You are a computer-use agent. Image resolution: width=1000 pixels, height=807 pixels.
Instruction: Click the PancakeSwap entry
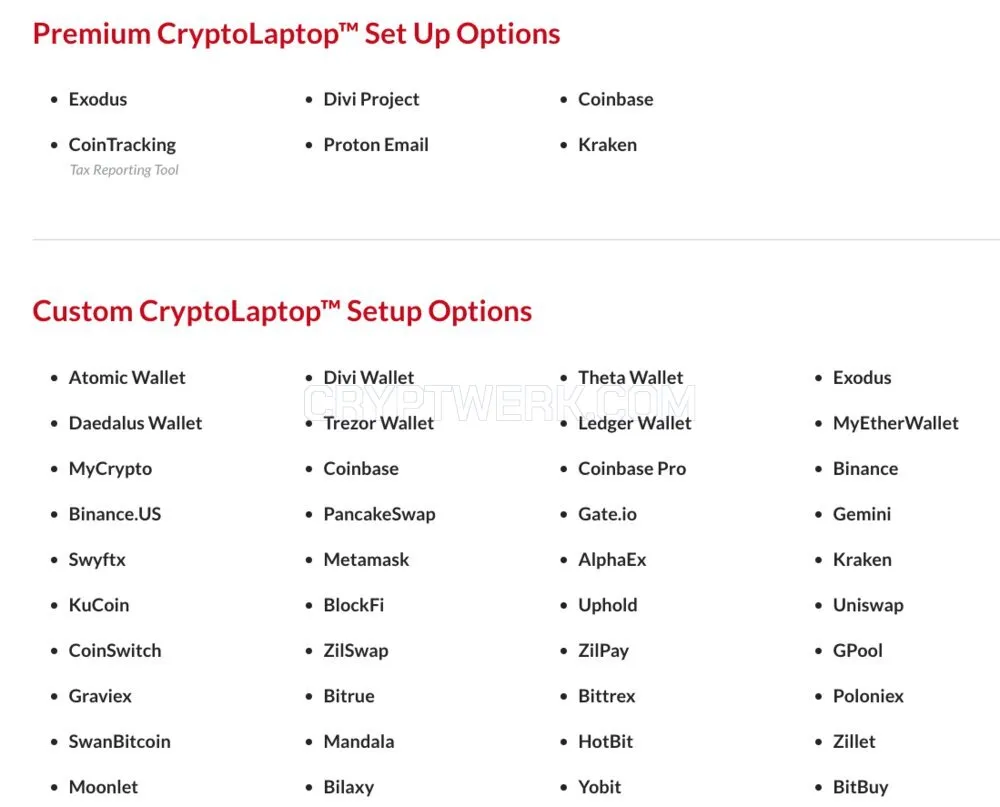pos(379,514)
